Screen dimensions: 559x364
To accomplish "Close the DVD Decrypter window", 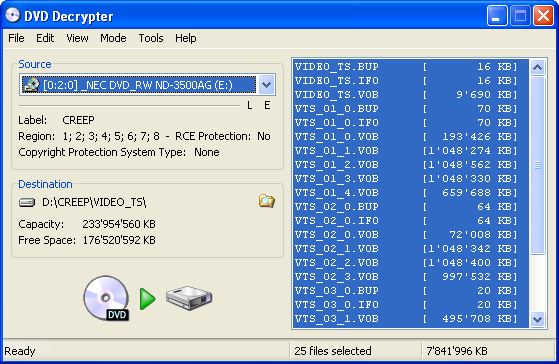I will coord(543,16).
